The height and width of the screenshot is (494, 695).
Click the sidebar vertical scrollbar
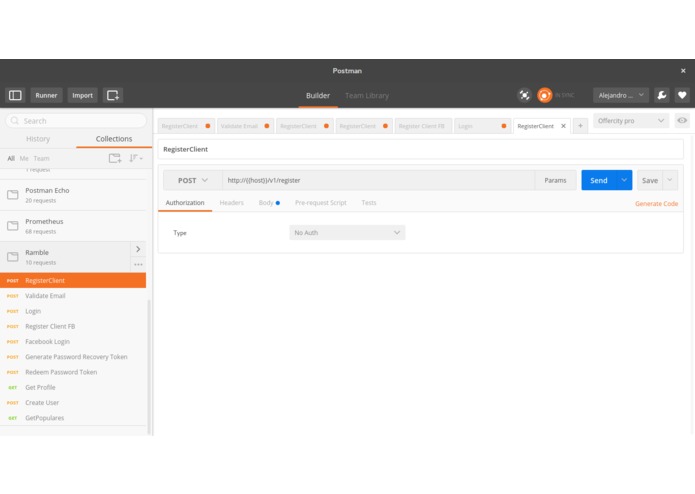coord(149,367)
